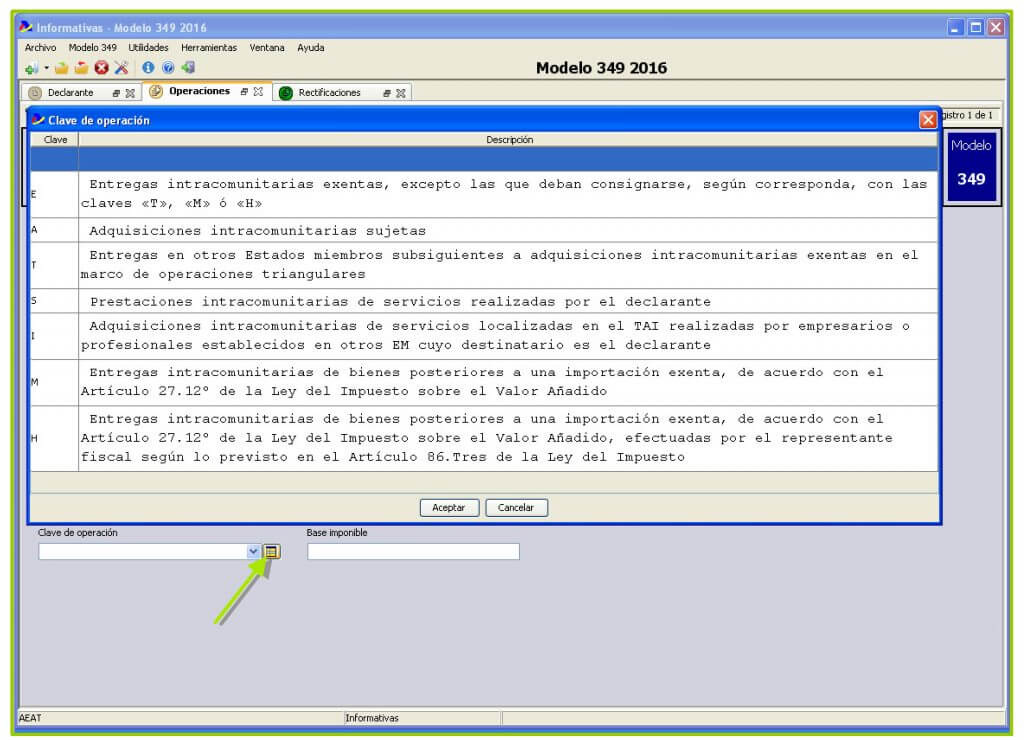
Task: Click the clave lookup table icon
Action: tap(272, 551)
